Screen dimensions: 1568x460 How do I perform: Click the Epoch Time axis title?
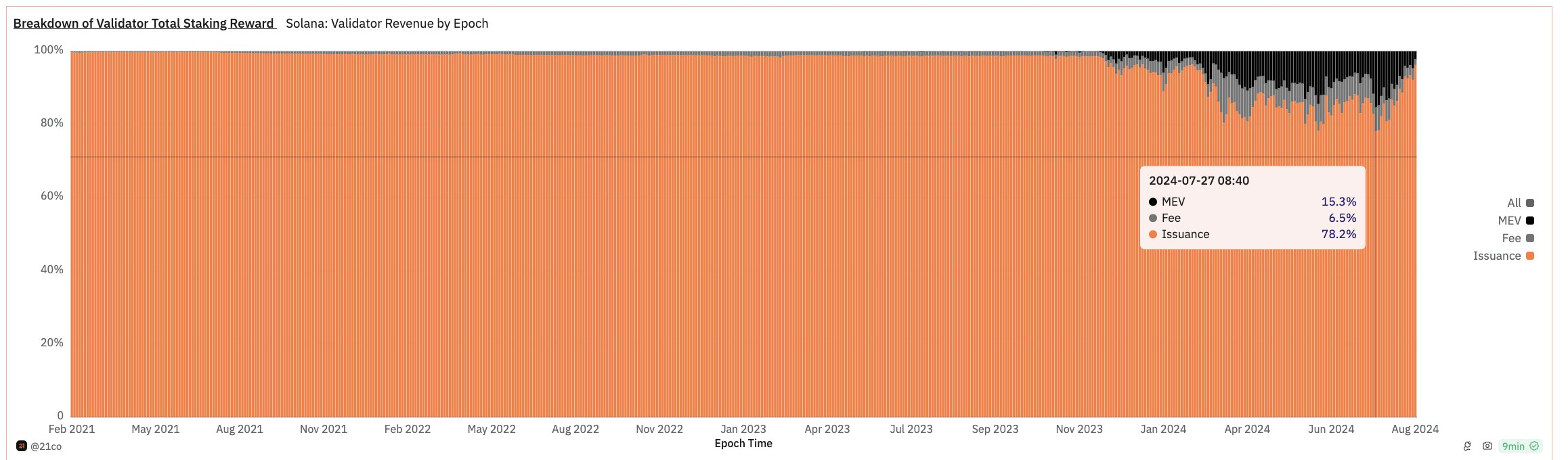743,444
